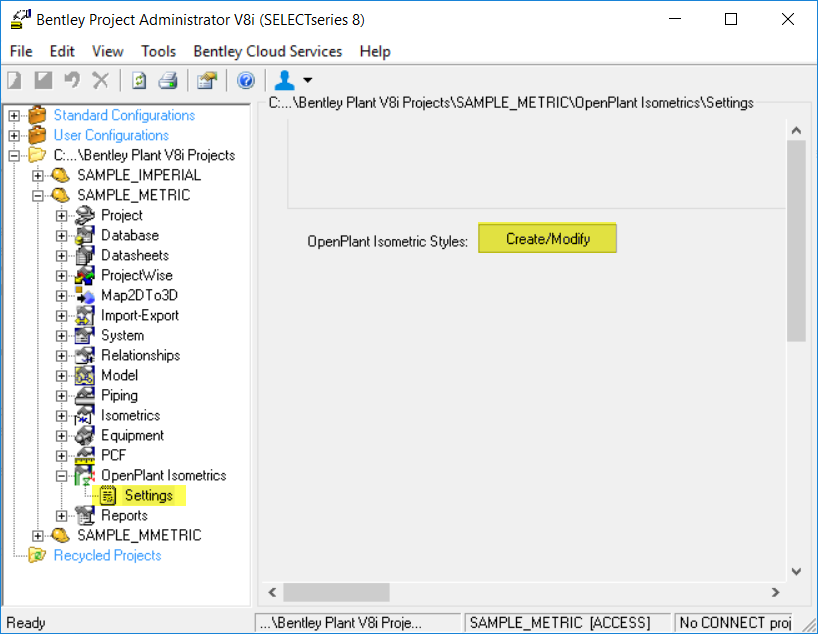The image size is (818, 634).
Task: Open the Tools menu
Action: coord(159,51)
